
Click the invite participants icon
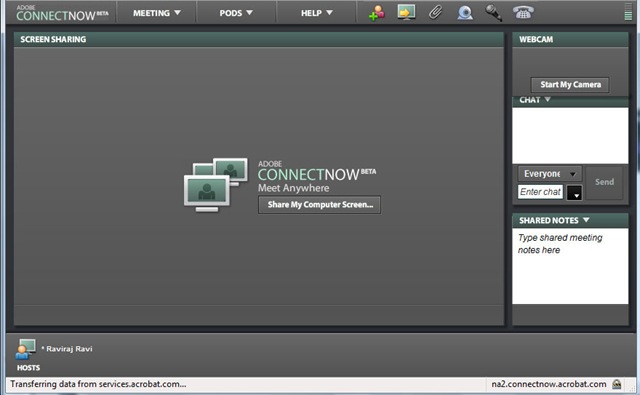[x=376, y=13]
